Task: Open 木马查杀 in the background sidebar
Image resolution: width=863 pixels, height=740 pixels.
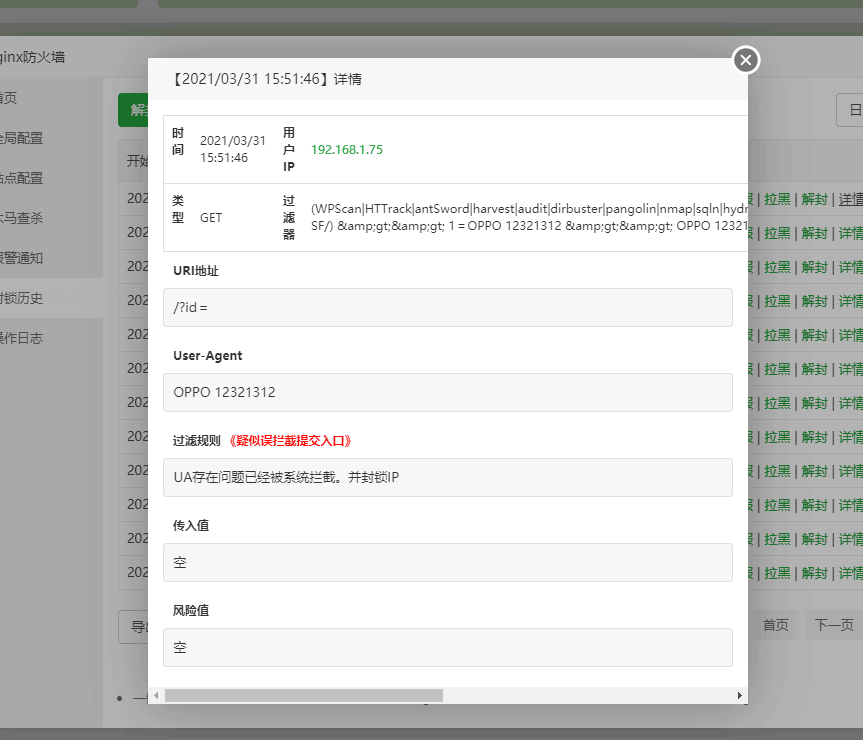Action: (x=21, y=218)
